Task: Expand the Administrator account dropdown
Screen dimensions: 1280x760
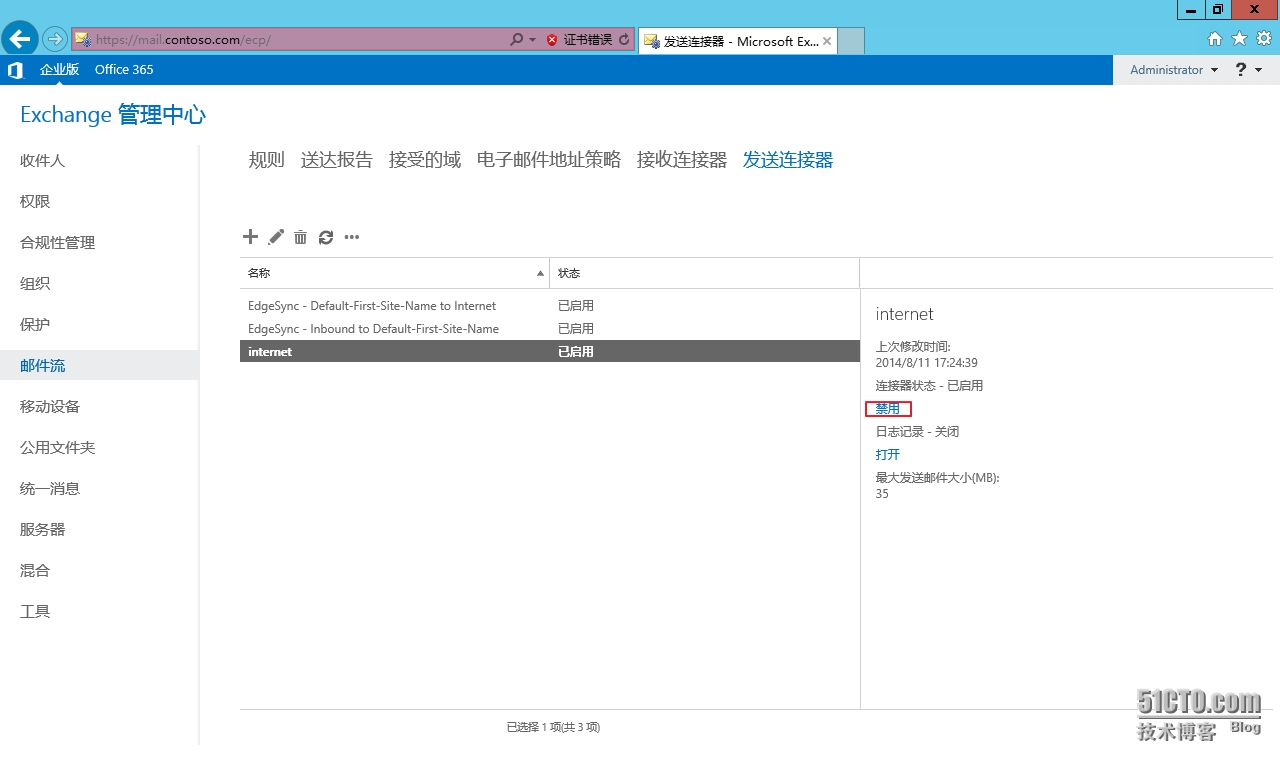Action: 1174,70
